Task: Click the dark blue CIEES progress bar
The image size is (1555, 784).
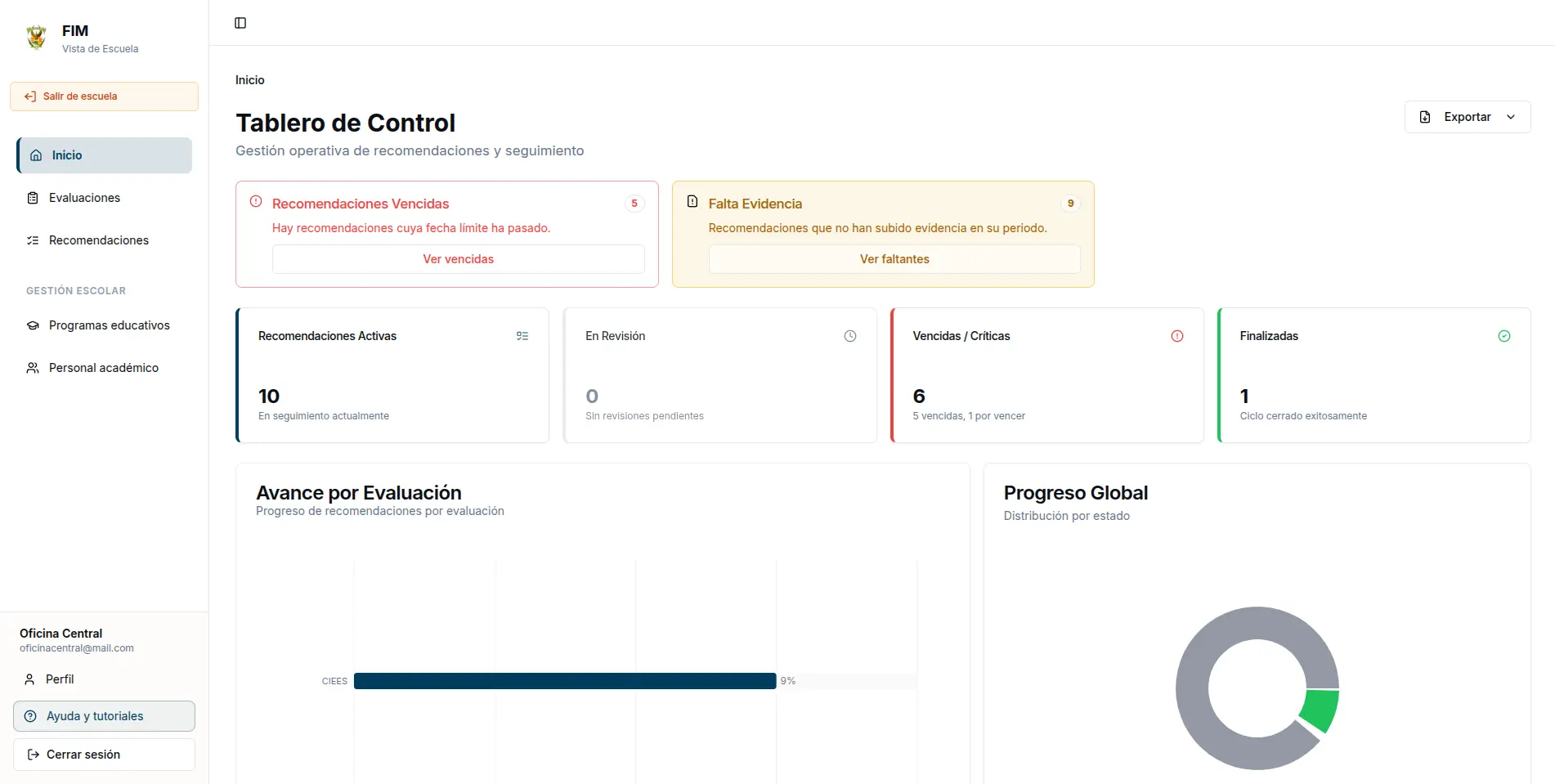Action: (565, 681)
